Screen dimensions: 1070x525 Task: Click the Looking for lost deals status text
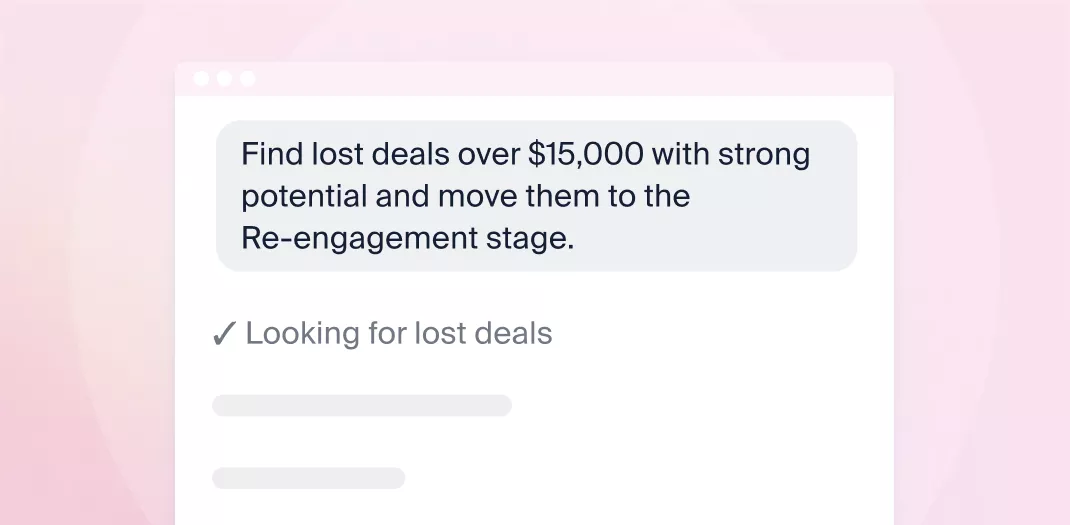tap(399, 334)
